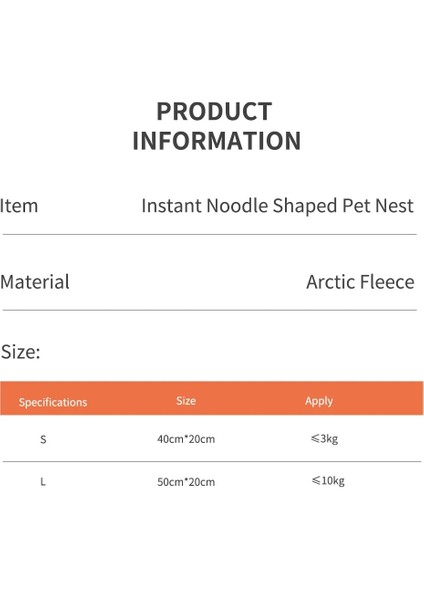This screenshot has height=600, width=424.
Task: Click the Size: label
Action: click(21, 352)
